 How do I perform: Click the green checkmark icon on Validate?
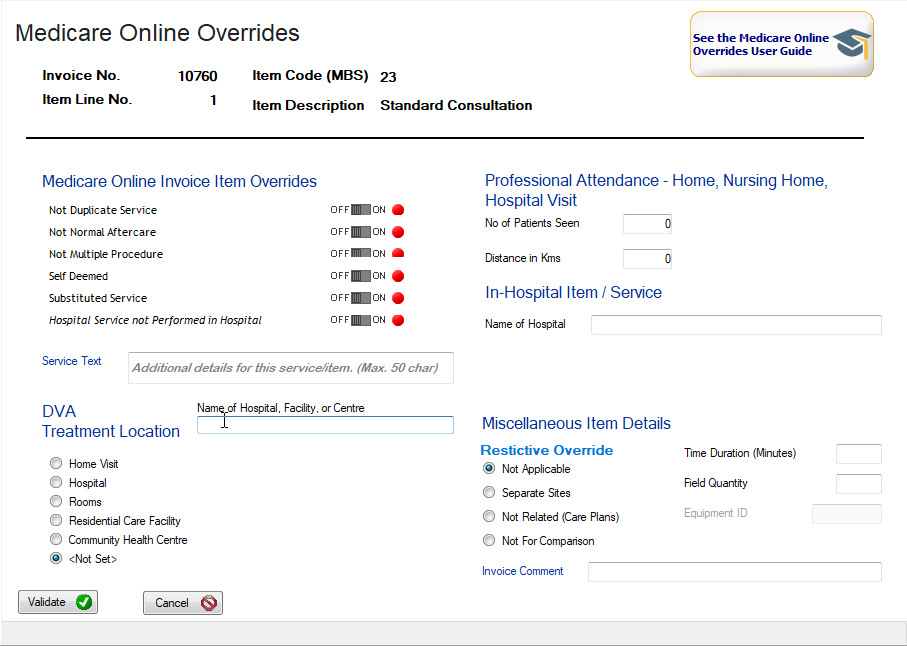(x=84, y=602)
